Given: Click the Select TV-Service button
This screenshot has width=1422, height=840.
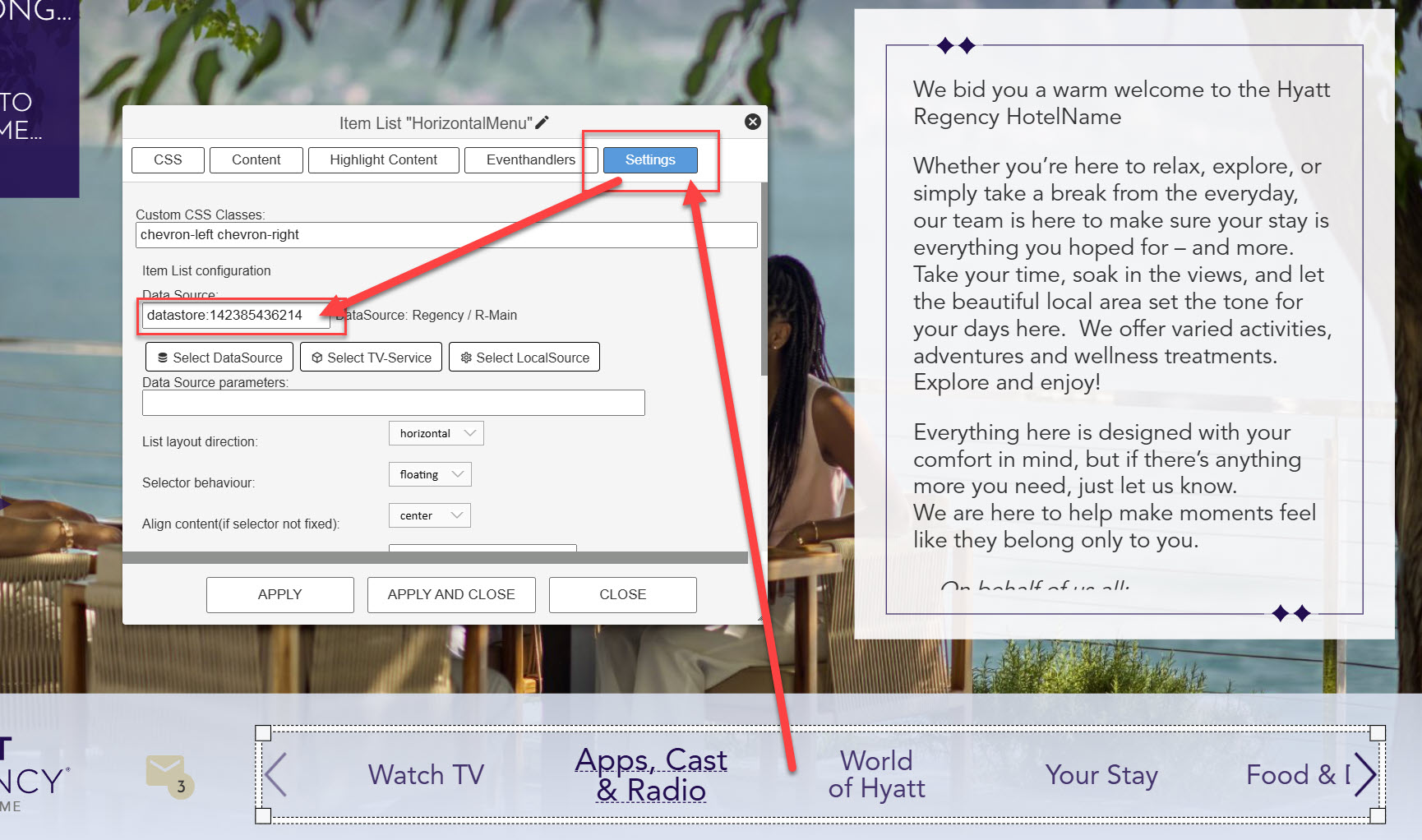Looking at the screenshot, I should tap(372, 358).
